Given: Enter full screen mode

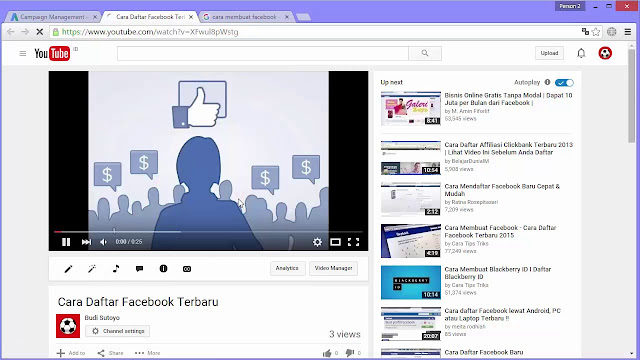Looking at the screenshot, I should click(353, 242).
